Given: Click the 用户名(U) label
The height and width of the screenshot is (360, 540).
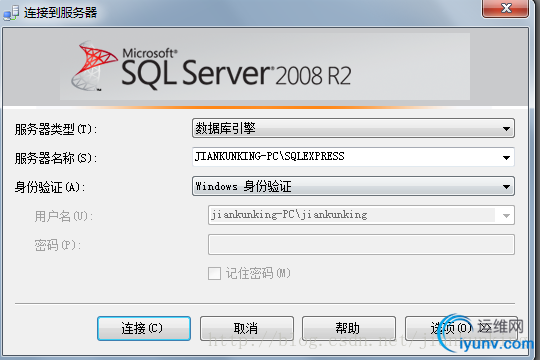Looking at the screenshot, I should coord(64,216).
